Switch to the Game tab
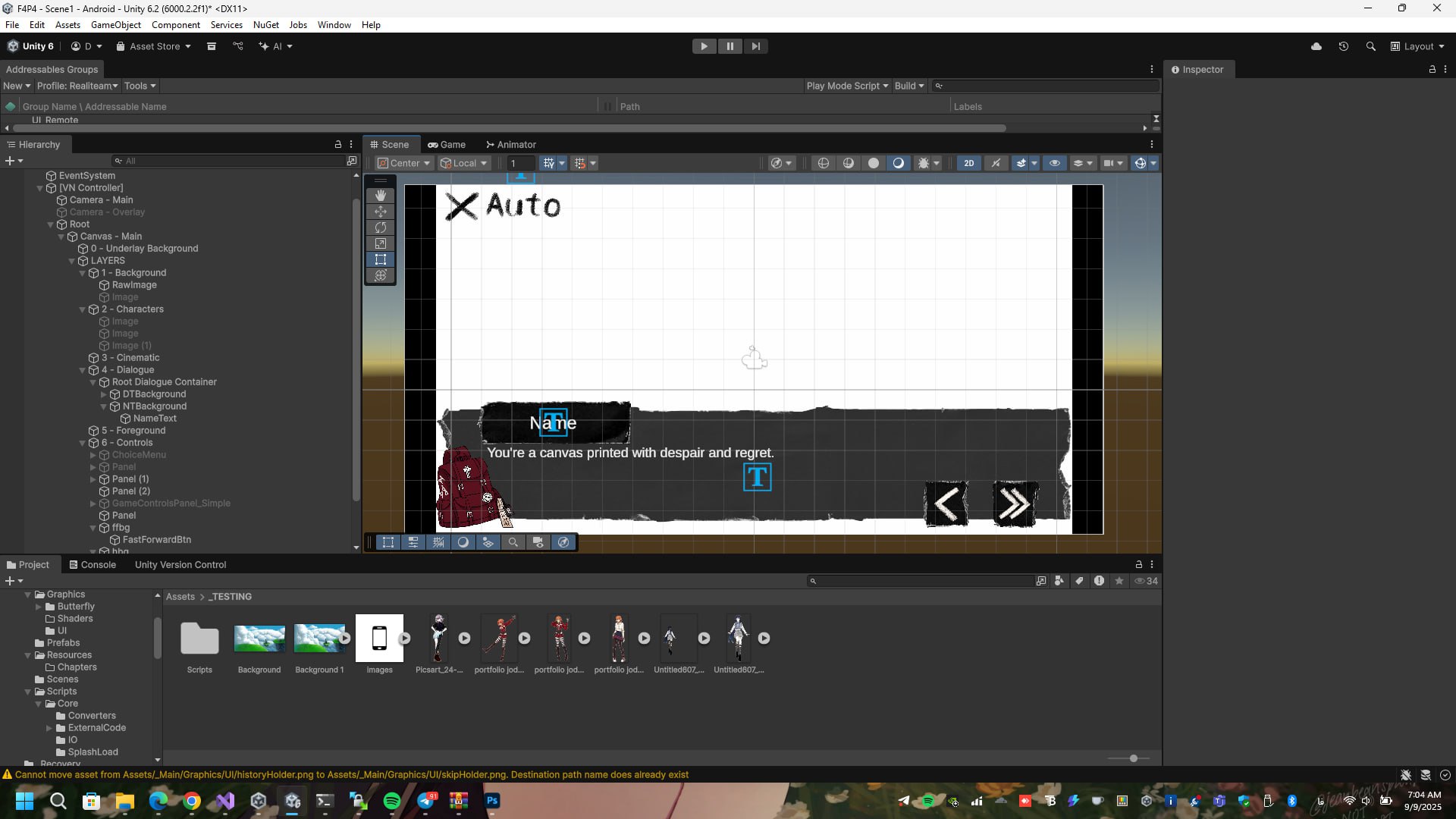The height and width of the screenshot is (819, 1456). pos(447,144)
